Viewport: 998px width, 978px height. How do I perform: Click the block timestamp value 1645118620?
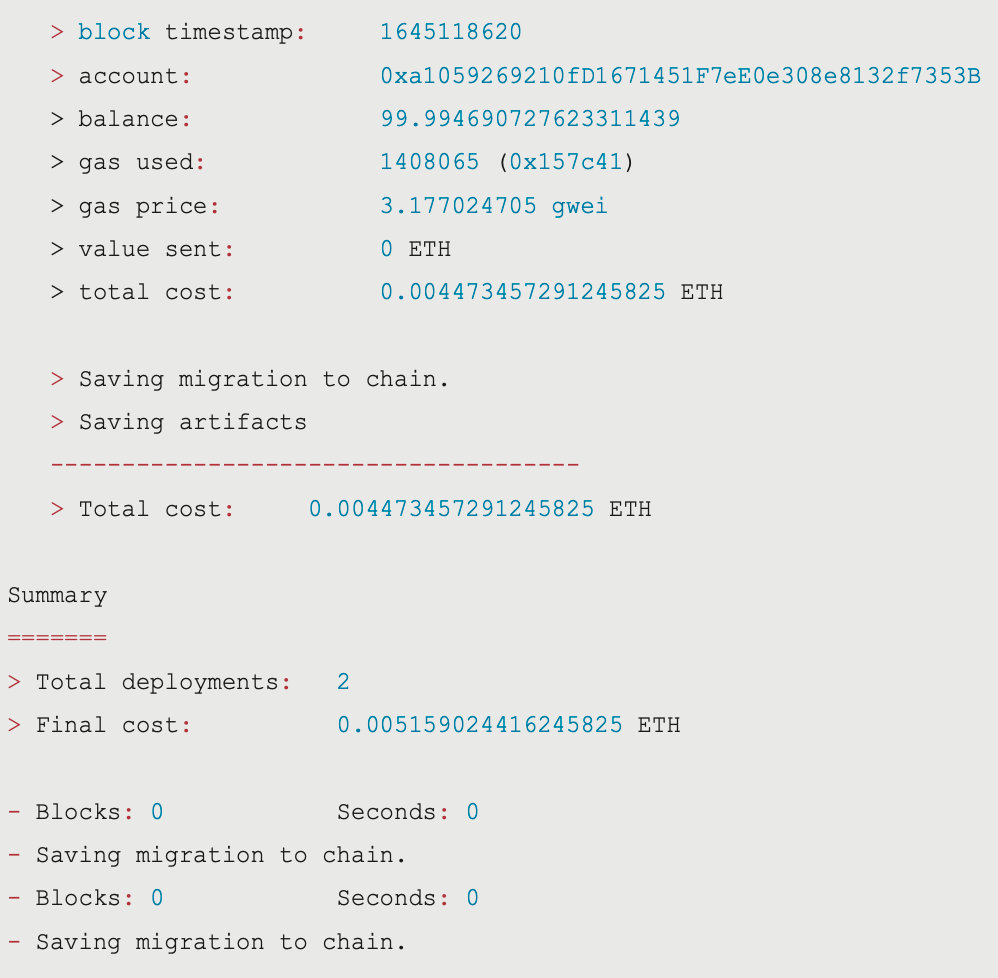pos(451,32)
